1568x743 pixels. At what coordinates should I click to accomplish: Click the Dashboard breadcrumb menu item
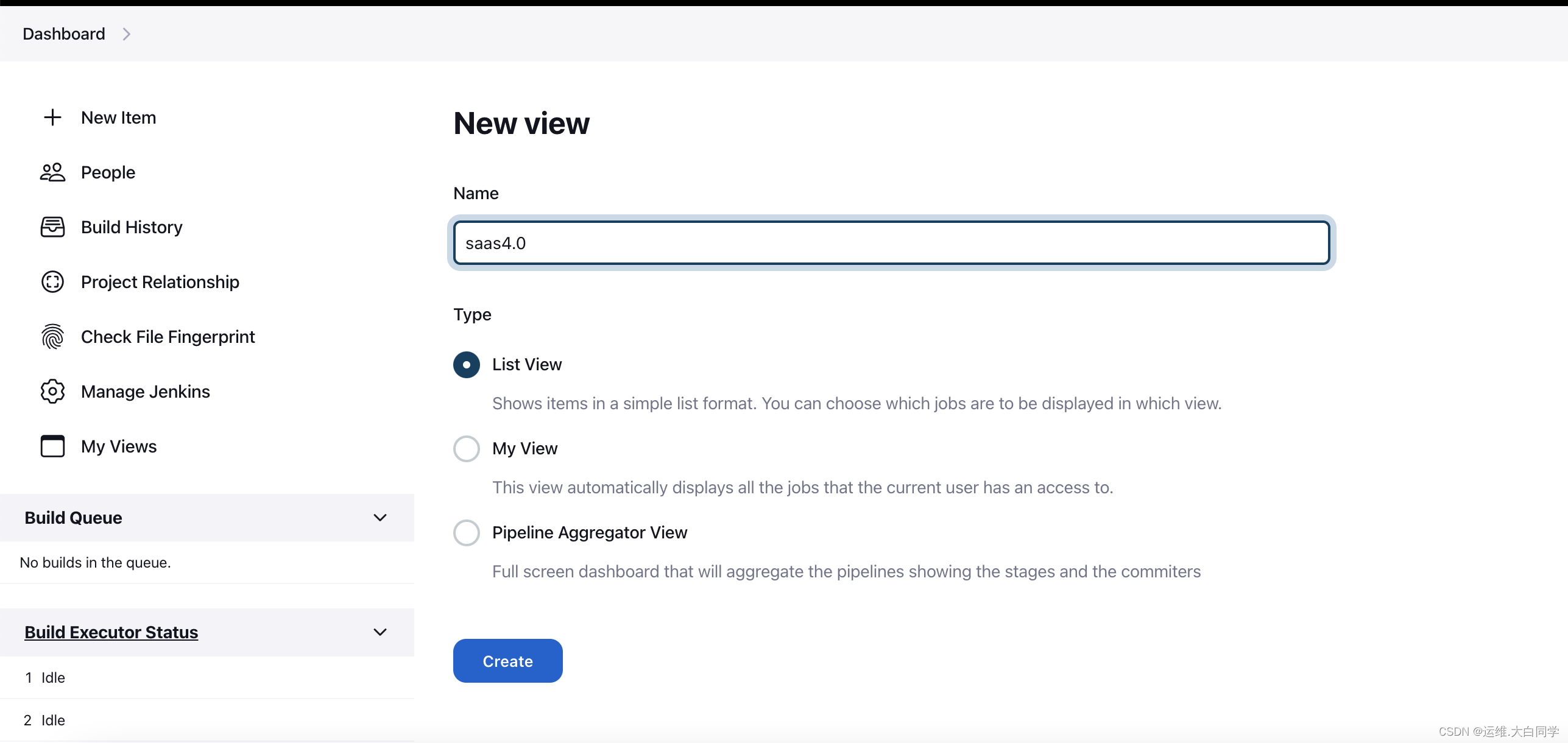64,33
